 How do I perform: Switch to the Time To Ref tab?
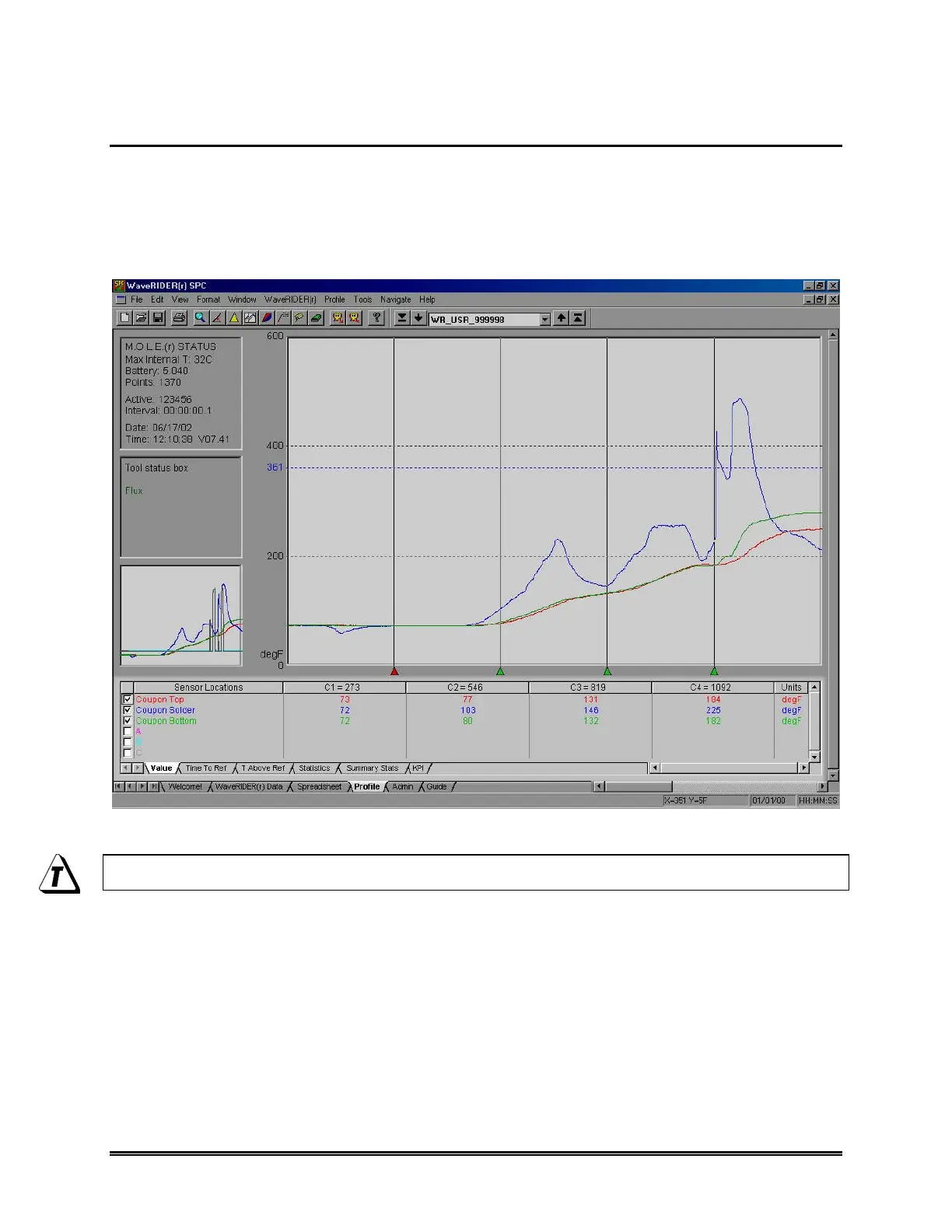click(x=206, y=768)
